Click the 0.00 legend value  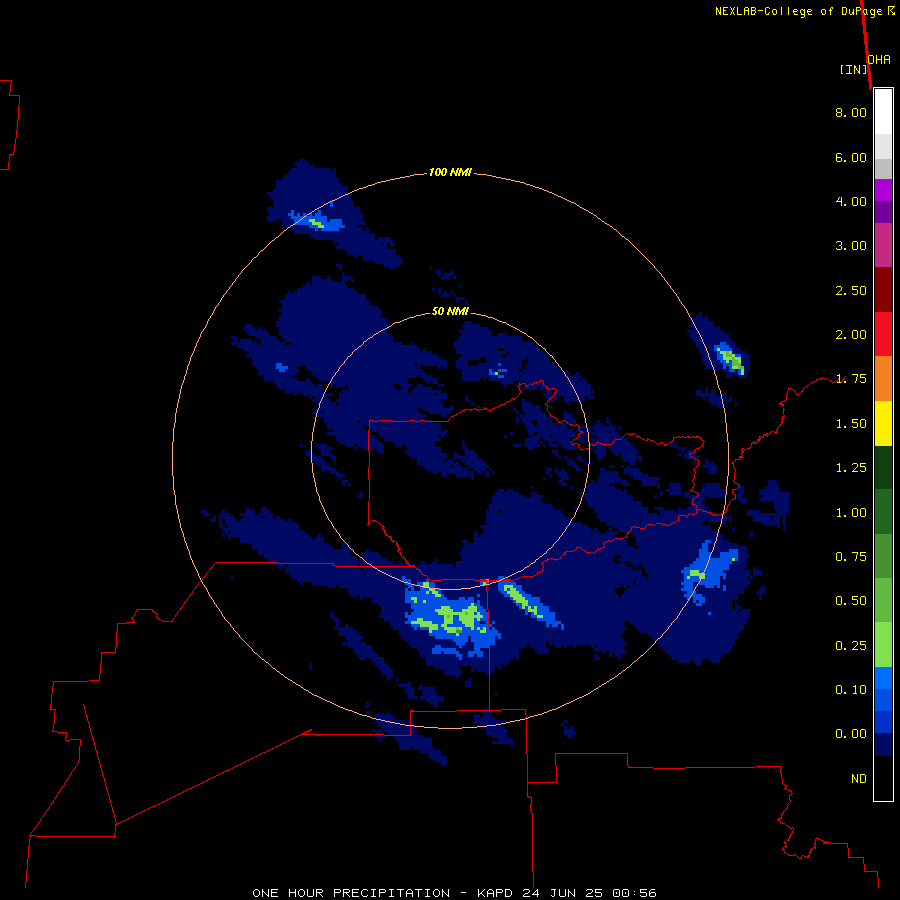pyautogui.click(x=851, y=734)
